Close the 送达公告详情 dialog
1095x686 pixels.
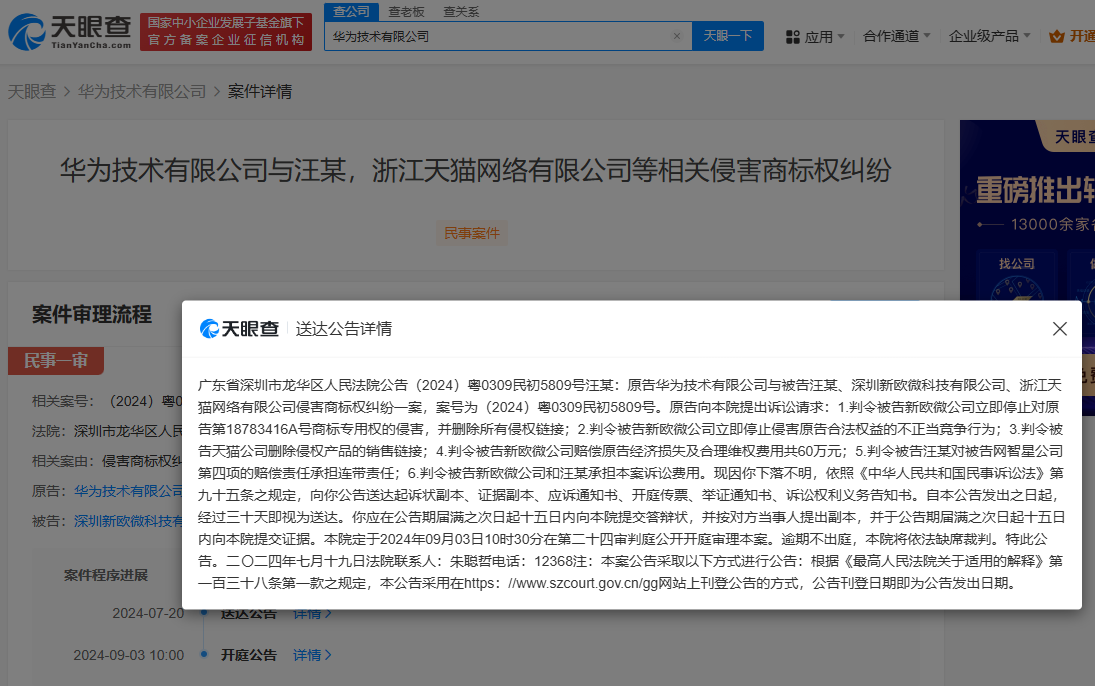(x=1059, y=329)
